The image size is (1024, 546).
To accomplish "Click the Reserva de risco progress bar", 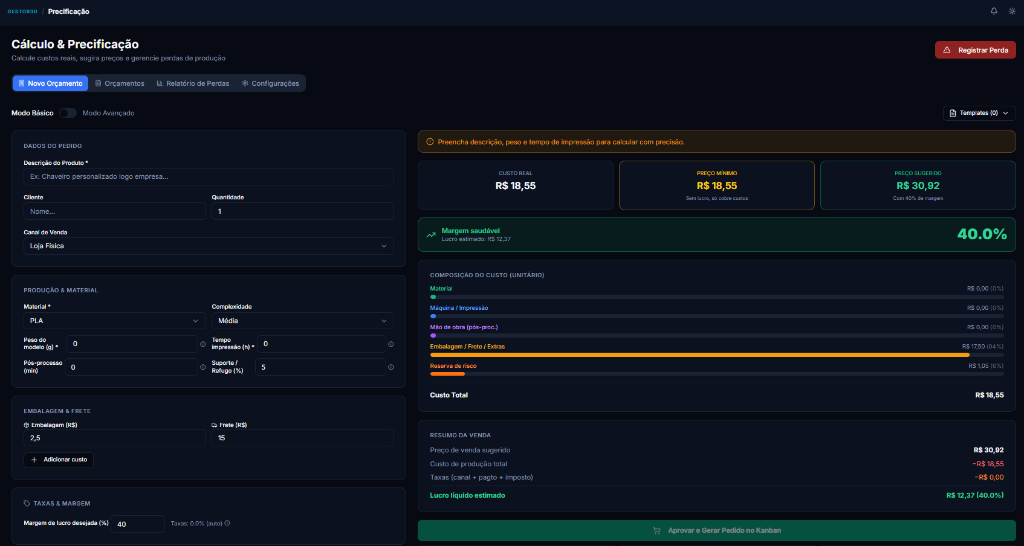I will click(716, 374).
